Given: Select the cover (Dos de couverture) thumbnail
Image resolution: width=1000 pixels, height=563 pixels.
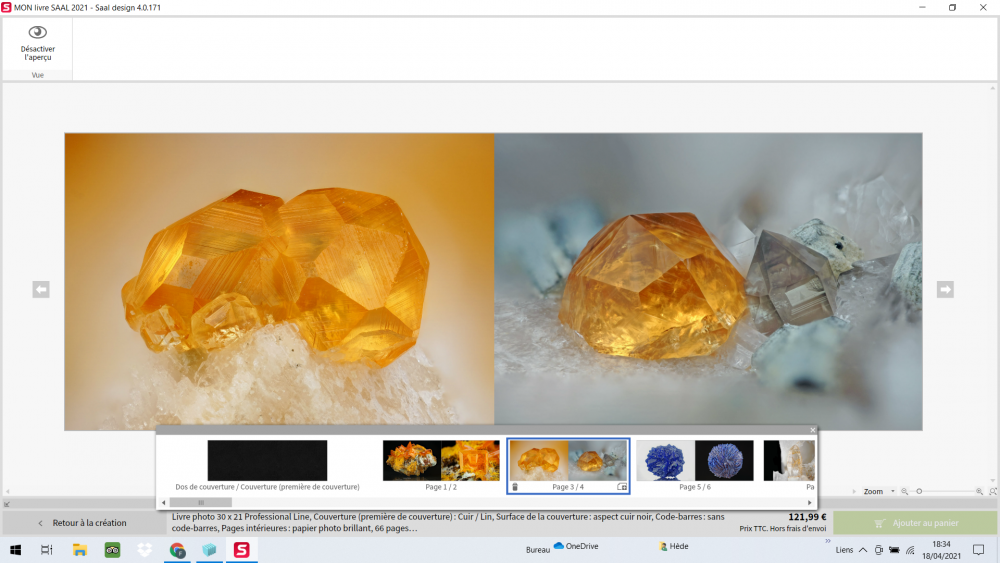Looking at the screenshot, I should (x=267, y=461).
